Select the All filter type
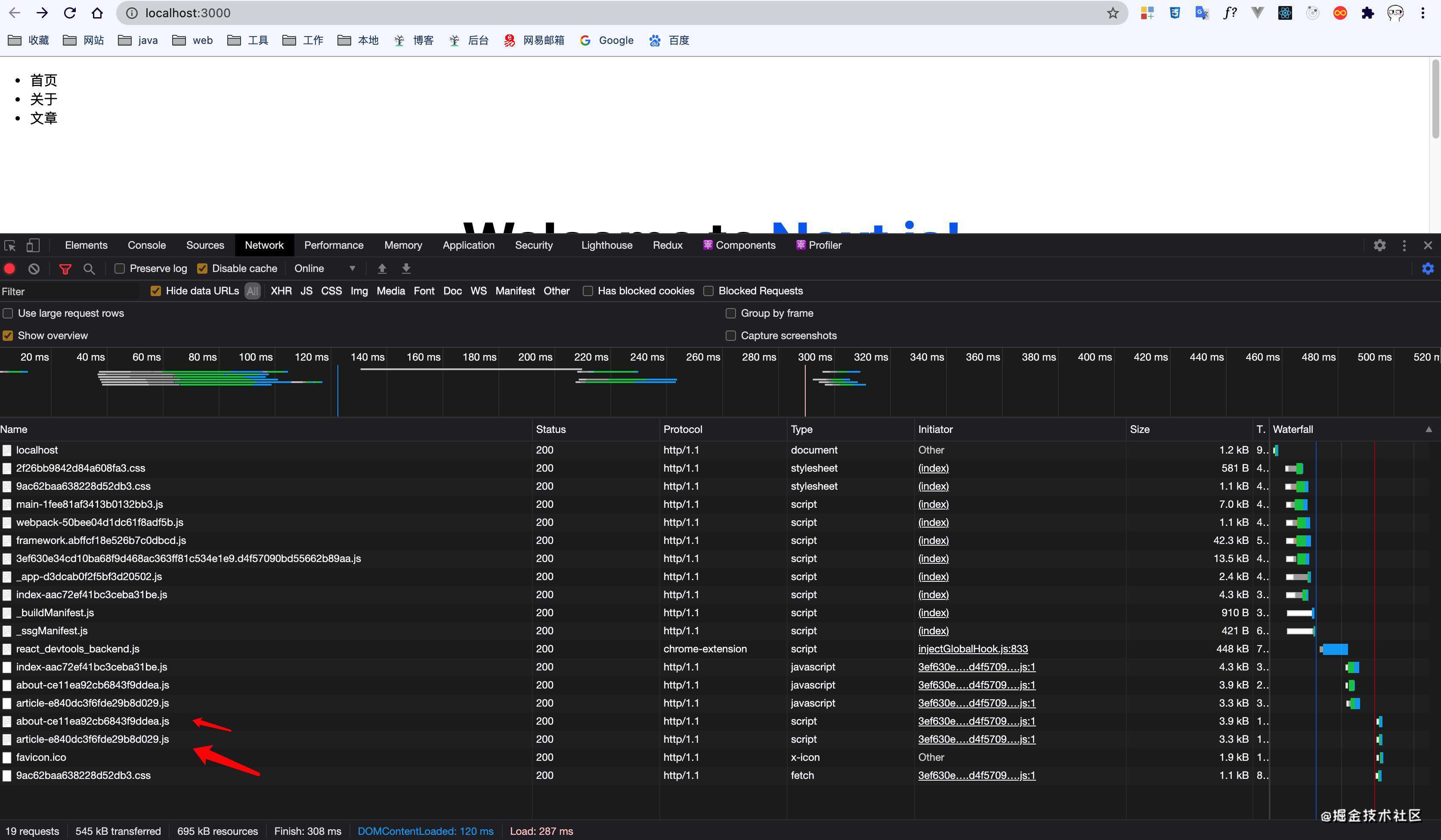This screenshot has width=1441, height=840. tap(253, 291)
